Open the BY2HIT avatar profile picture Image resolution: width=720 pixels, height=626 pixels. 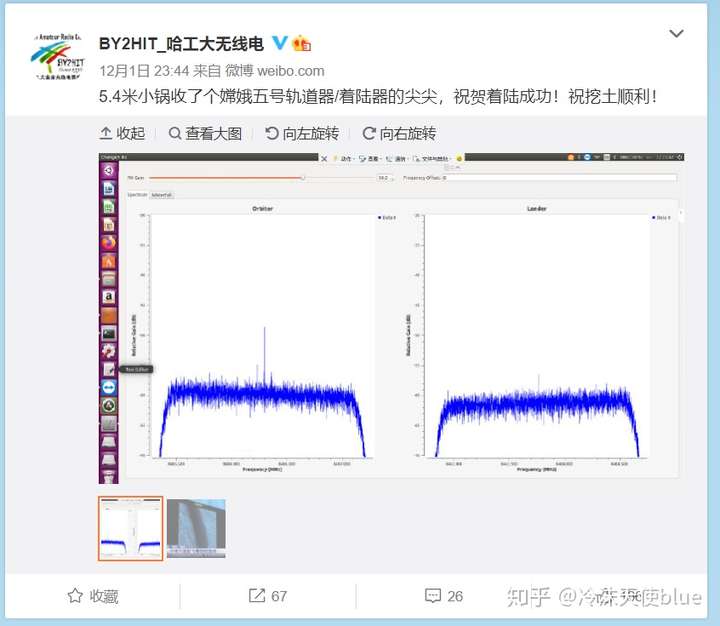(x=57, y=56)
